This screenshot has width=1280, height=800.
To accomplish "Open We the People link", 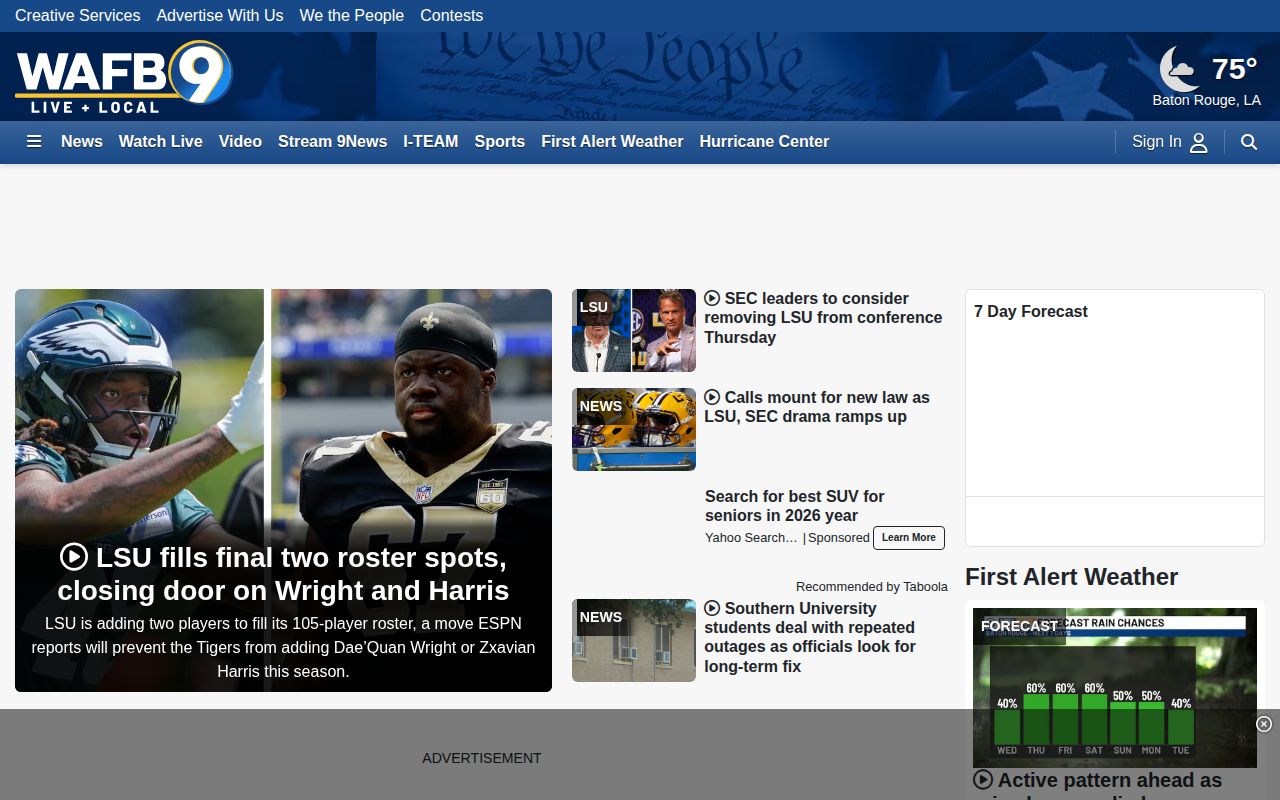I will click(x=352, y=16).
